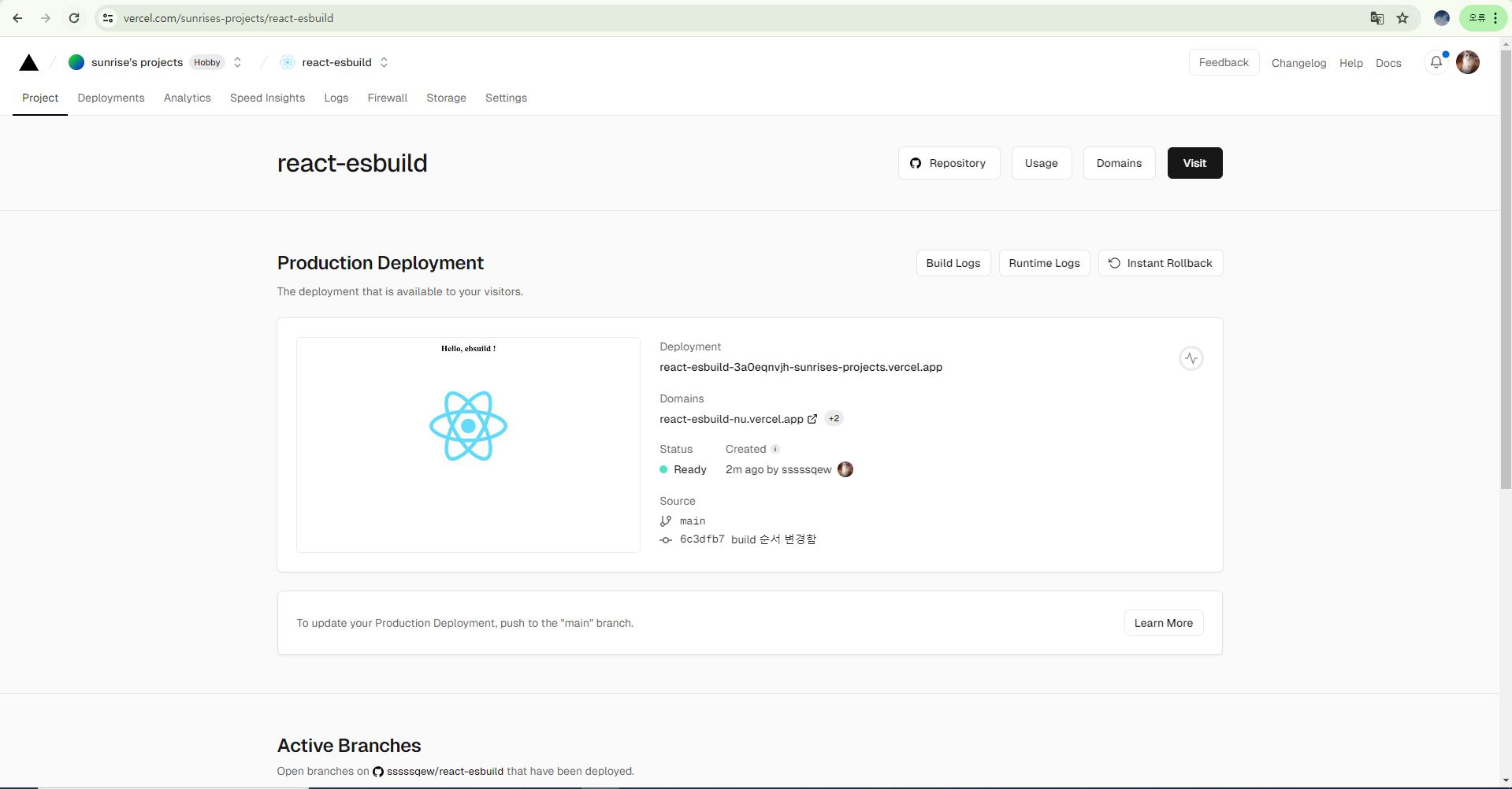Click the browser forward arrow
Image resolution: width=1512 pixels, height=789 pixels.
46,18
